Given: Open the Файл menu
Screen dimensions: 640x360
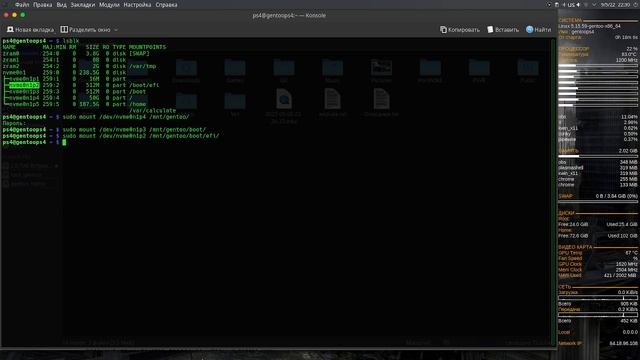Looking at the screenshot, I should point(22,5).
